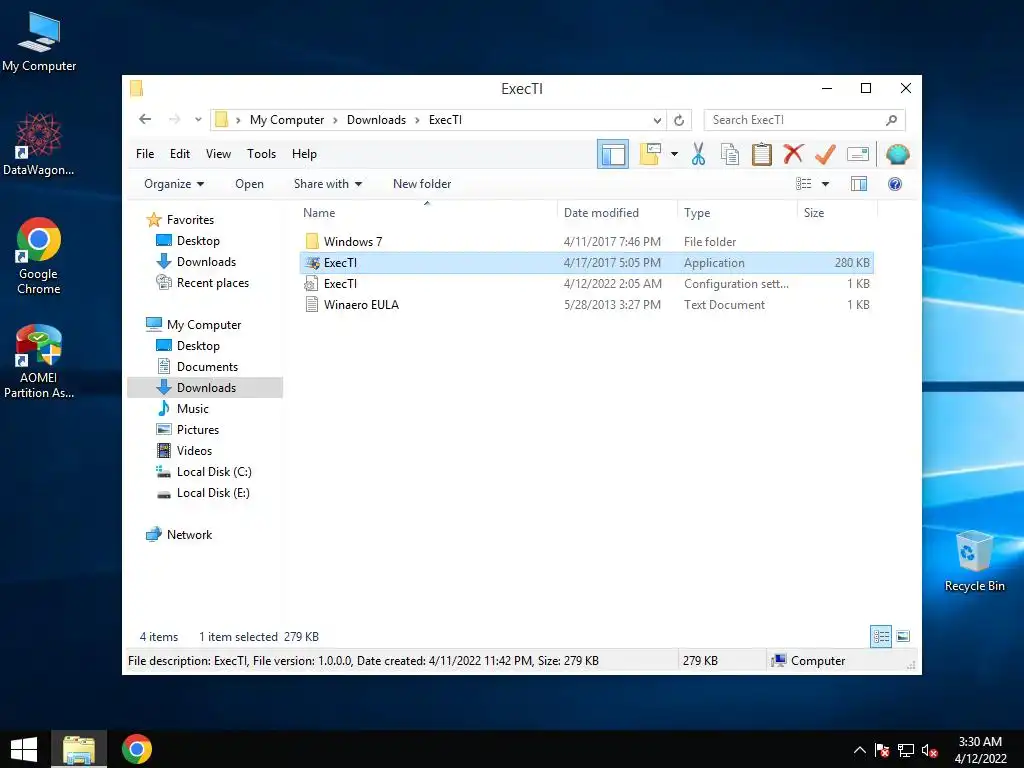The height and width of the screenshot is (768, 1024).
Task: Open the folder options dropdown arrow
Action: point(674,155)
